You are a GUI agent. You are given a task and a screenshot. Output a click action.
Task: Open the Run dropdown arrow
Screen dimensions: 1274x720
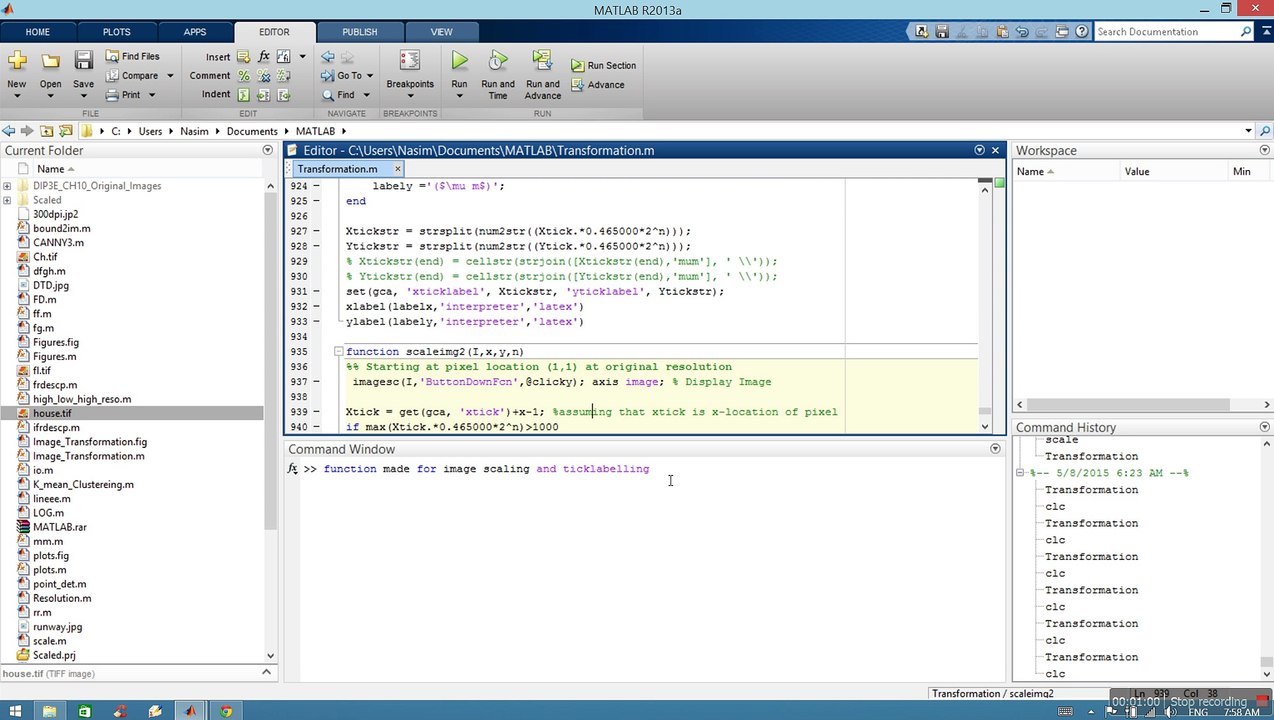click(x=459, y=98)
